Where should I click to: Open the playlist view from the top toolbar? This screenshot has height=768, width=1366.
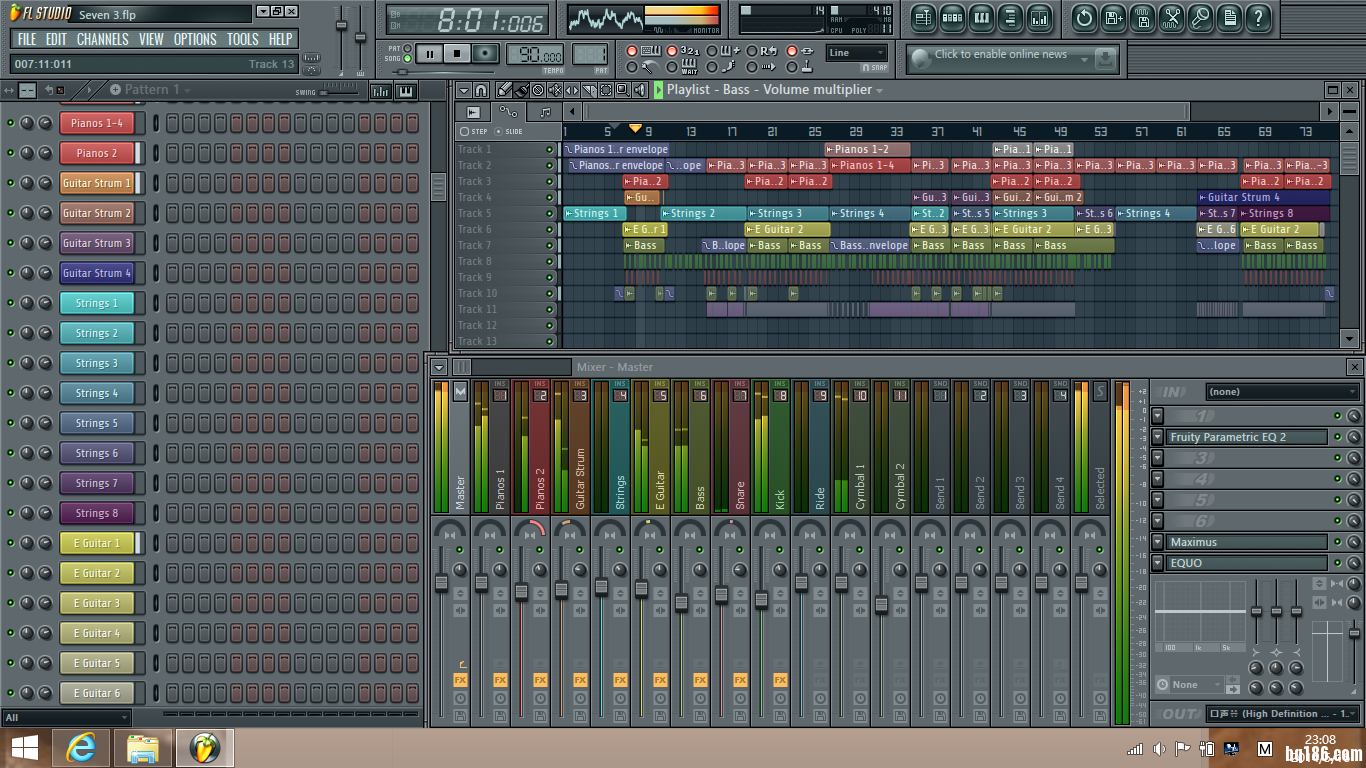[x=923, y=17]
